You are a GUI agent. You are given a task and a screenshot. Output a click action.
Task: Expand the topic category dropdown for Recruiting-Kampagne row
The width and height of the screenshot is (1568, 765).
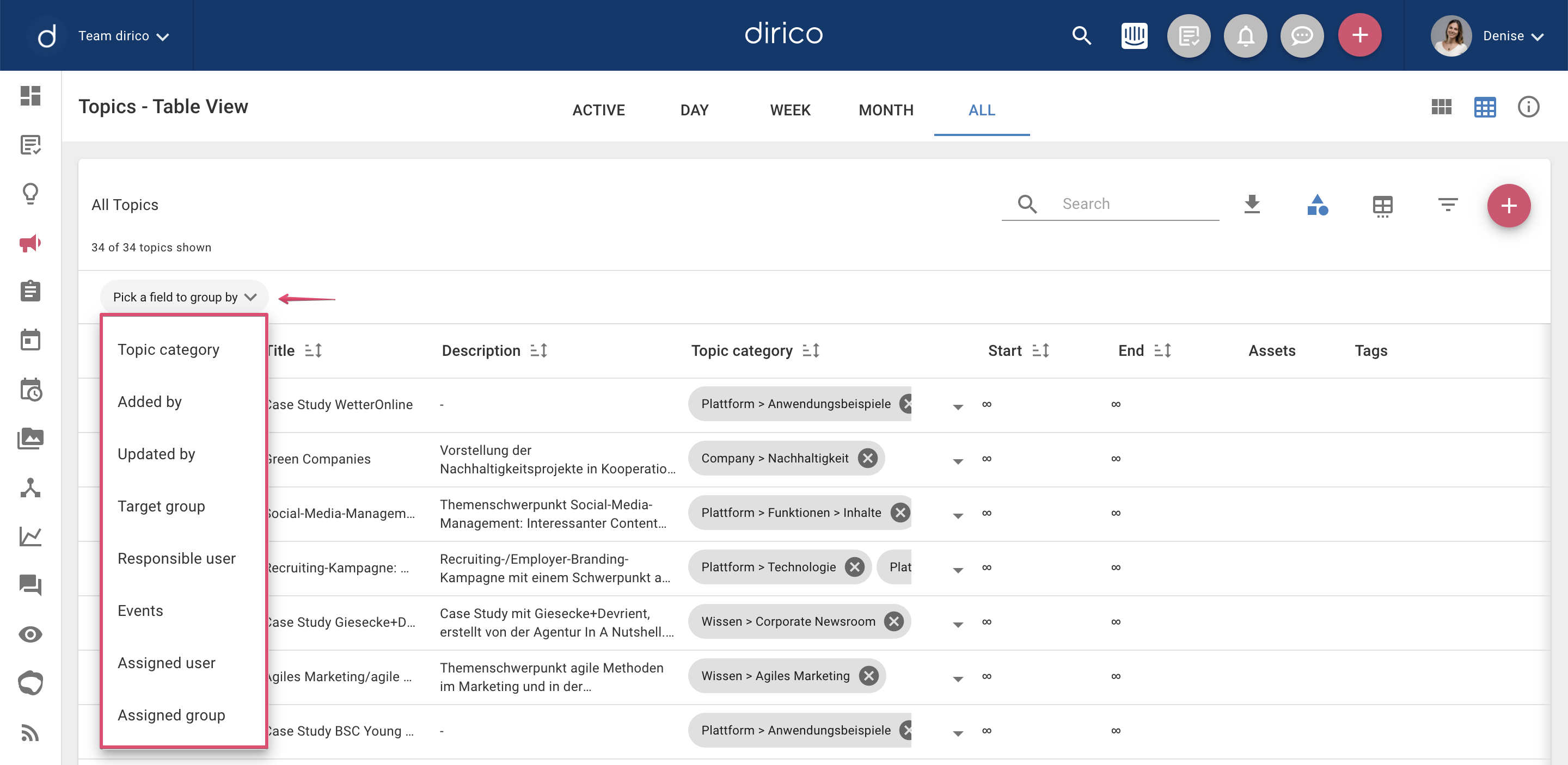(958, 570)
